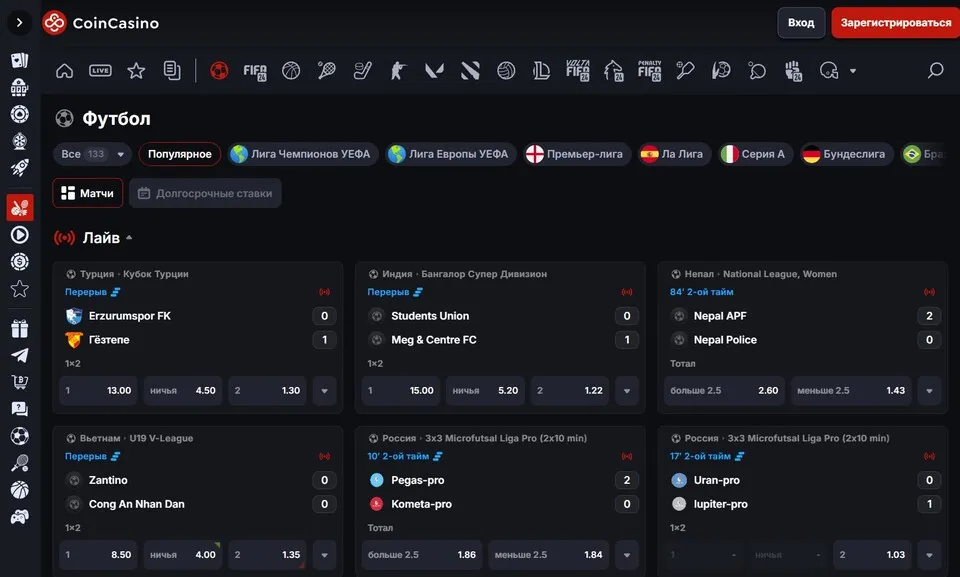Collapse the Лайв section
Image resolution: width=960 pixels, height=577 pixels.
(x=129, y=238)
